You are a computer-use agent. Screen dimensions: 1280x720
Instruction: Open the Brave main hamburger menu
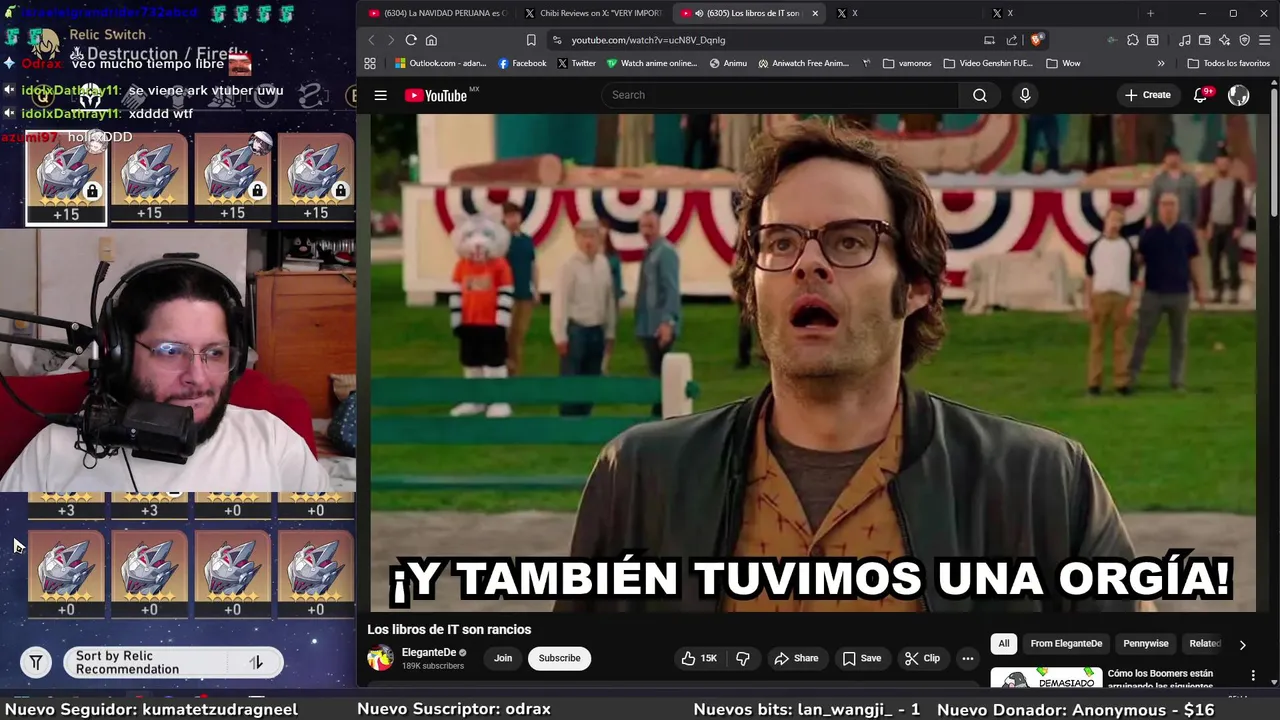pos(1264,40)
